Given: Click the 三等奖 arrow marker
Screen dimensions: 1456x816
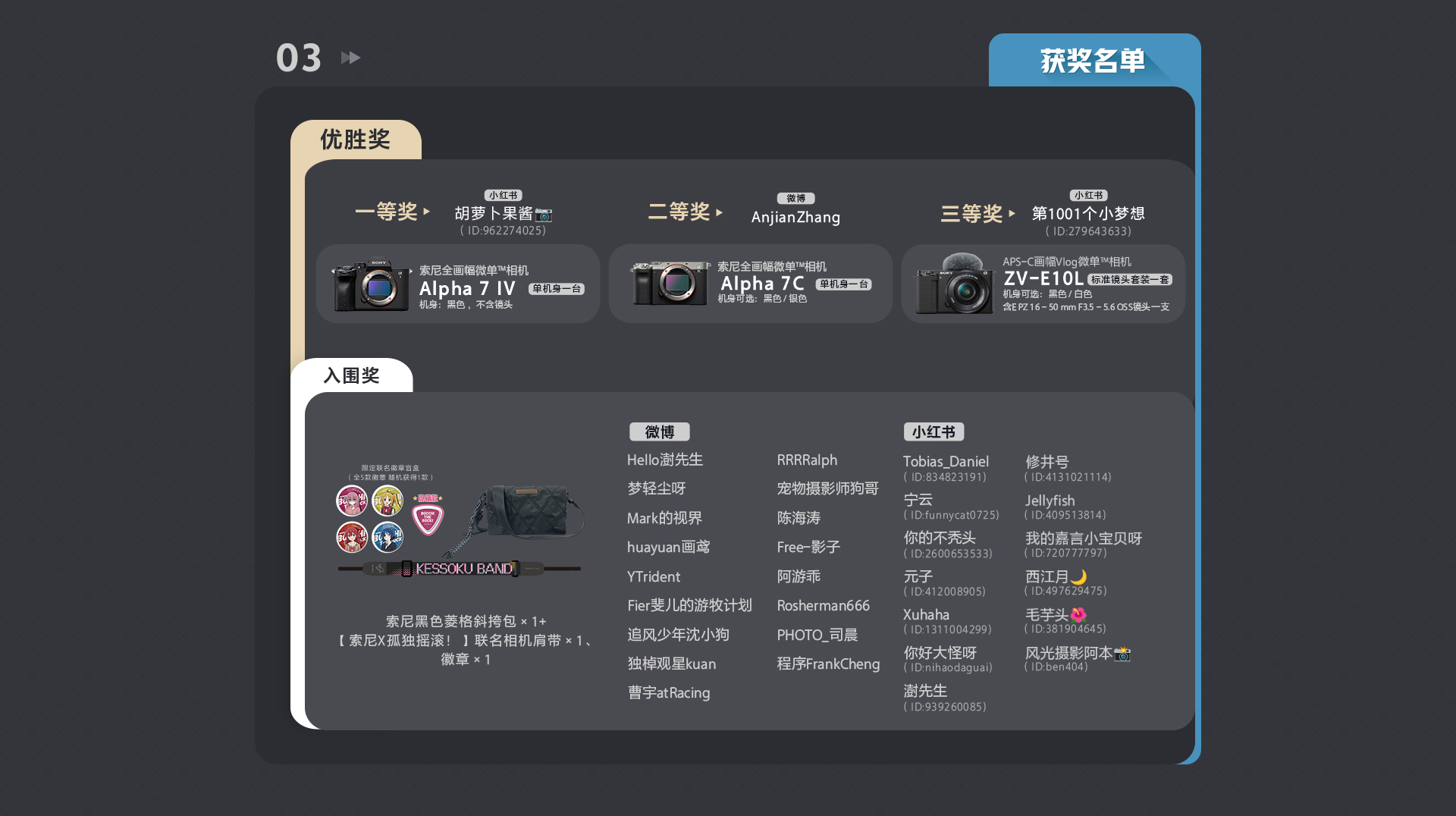Looking at the screenshot, I should point(1012,214).
